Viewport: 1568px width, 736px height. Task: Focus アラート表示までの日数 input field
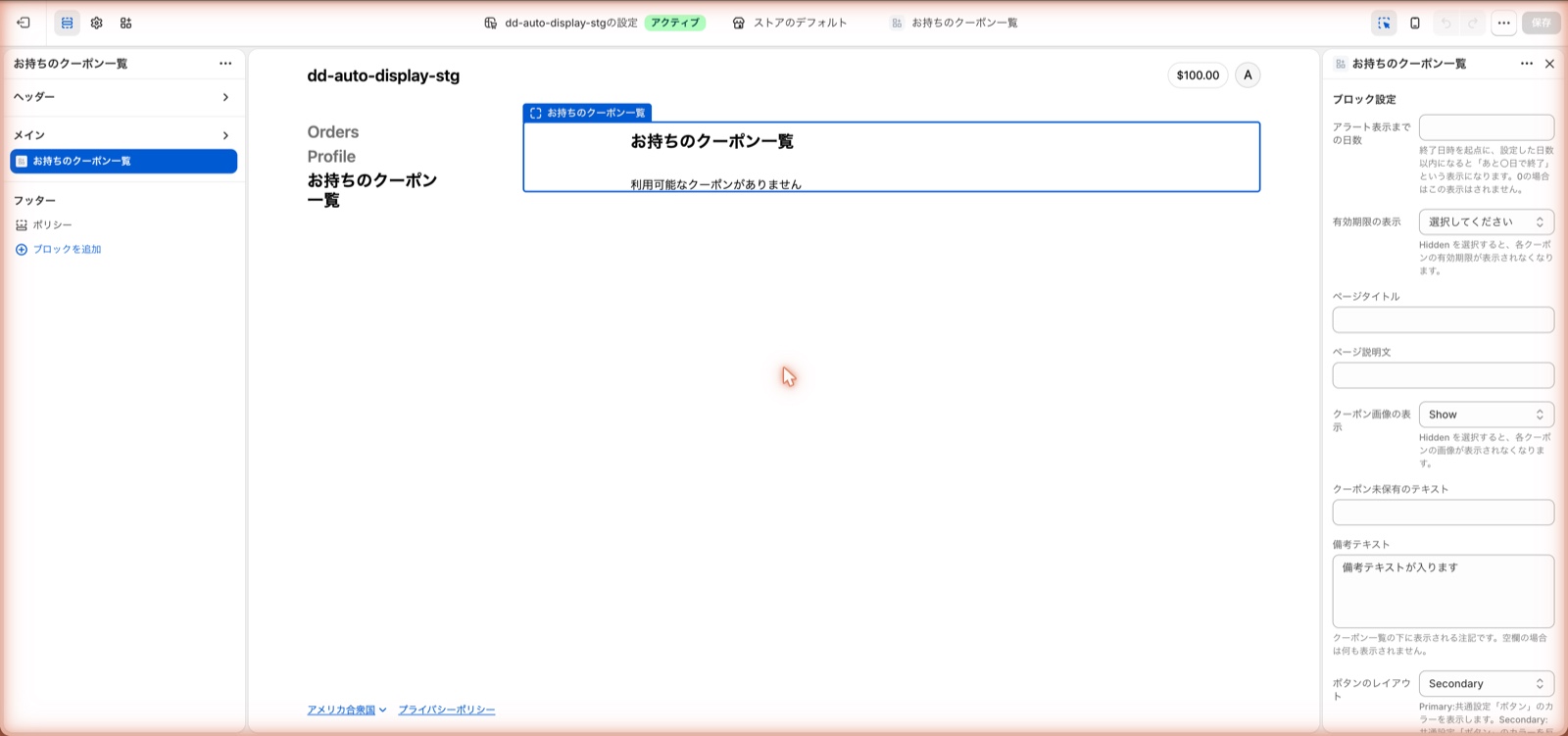tap(1486, 127)
